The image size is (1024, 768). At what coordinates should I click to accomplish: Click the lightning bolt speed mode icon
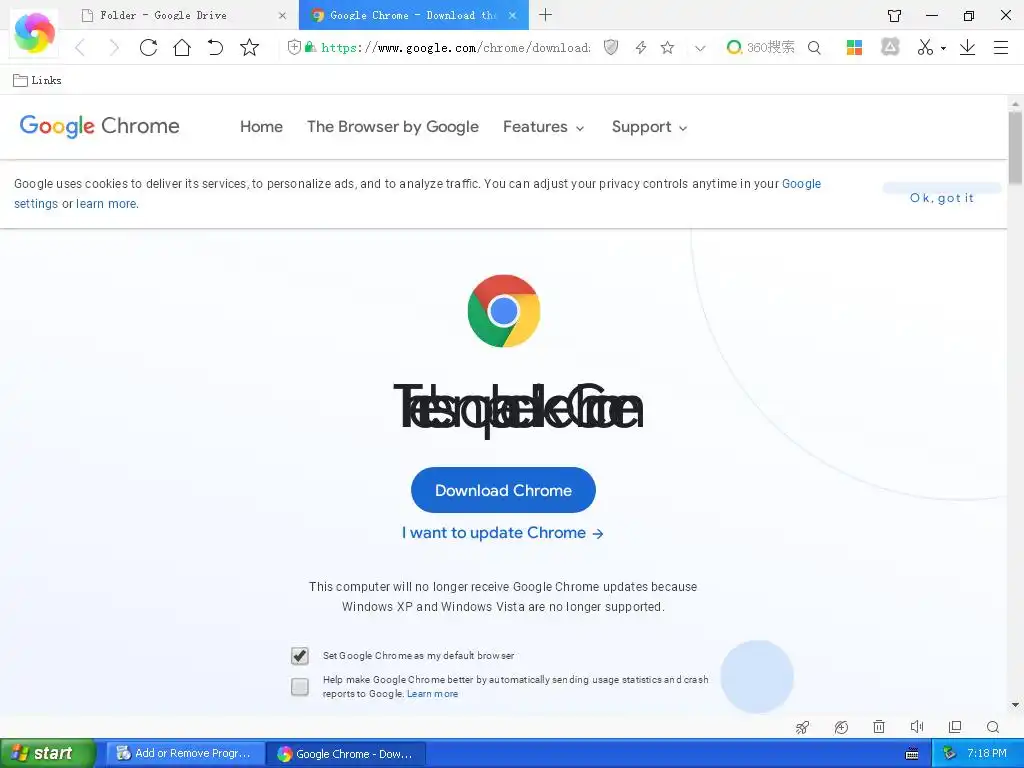tap(641, 47)
